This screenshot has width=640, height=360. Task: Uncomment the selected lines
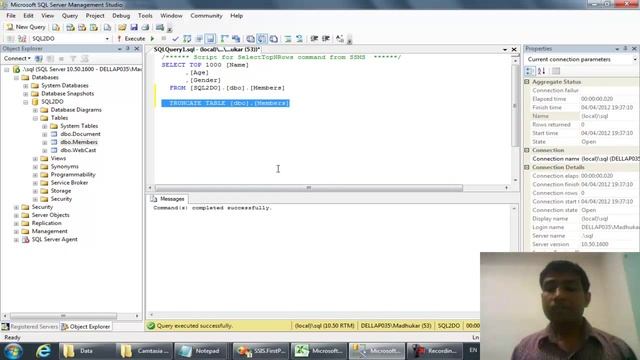[x=300, y=39]
